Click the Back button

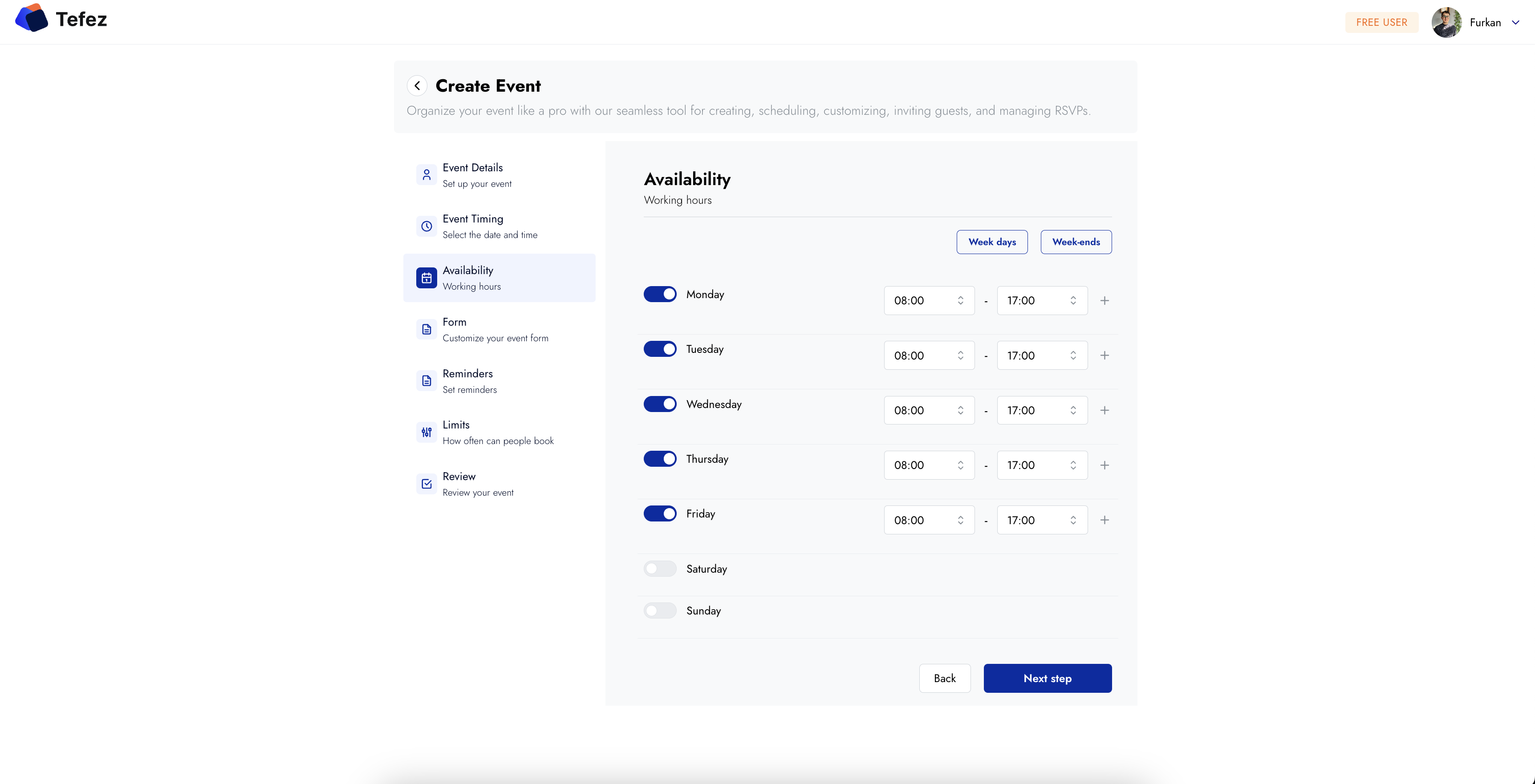945,679
